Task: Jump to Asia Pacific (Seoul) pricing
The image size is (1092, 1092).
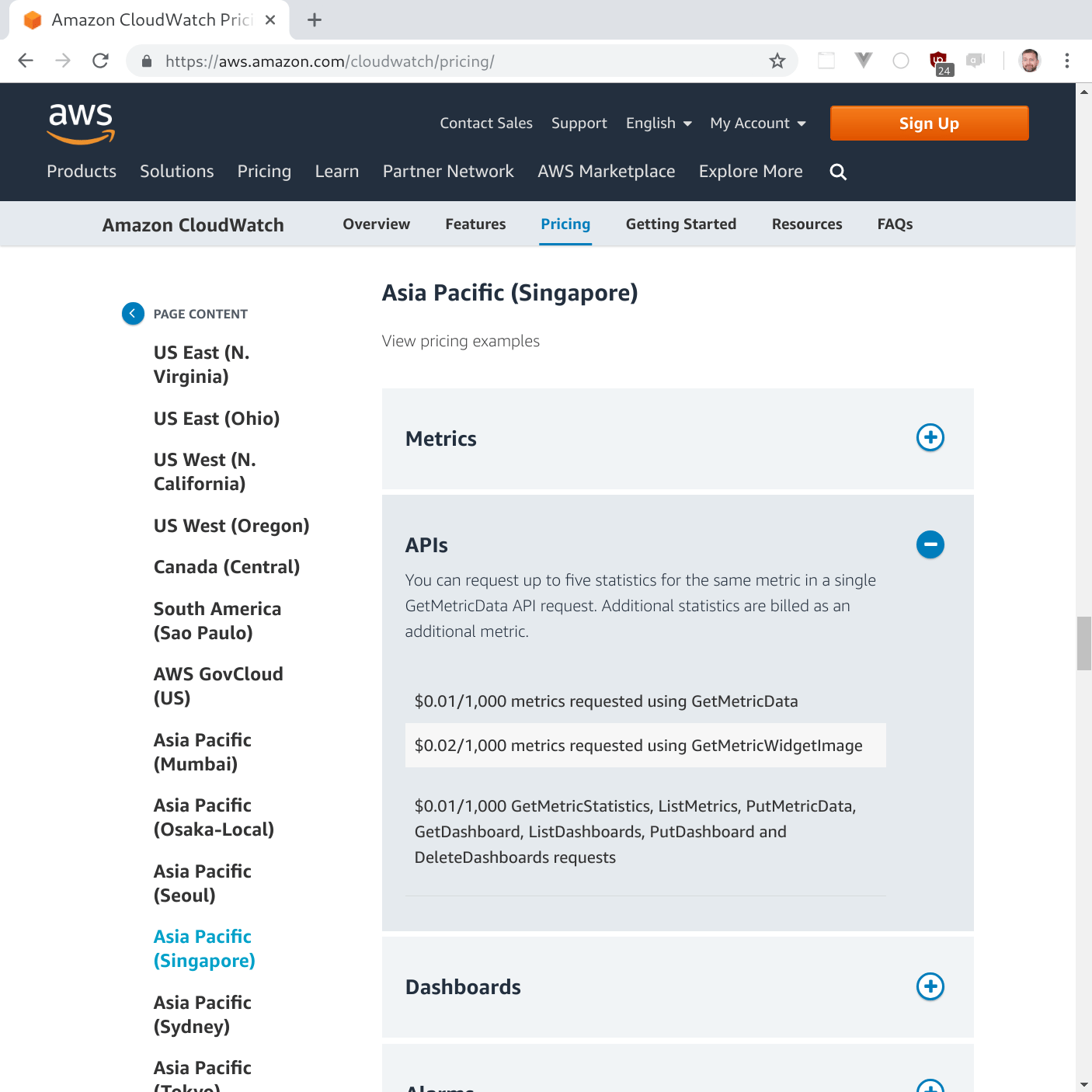Action: coord(203,883)
